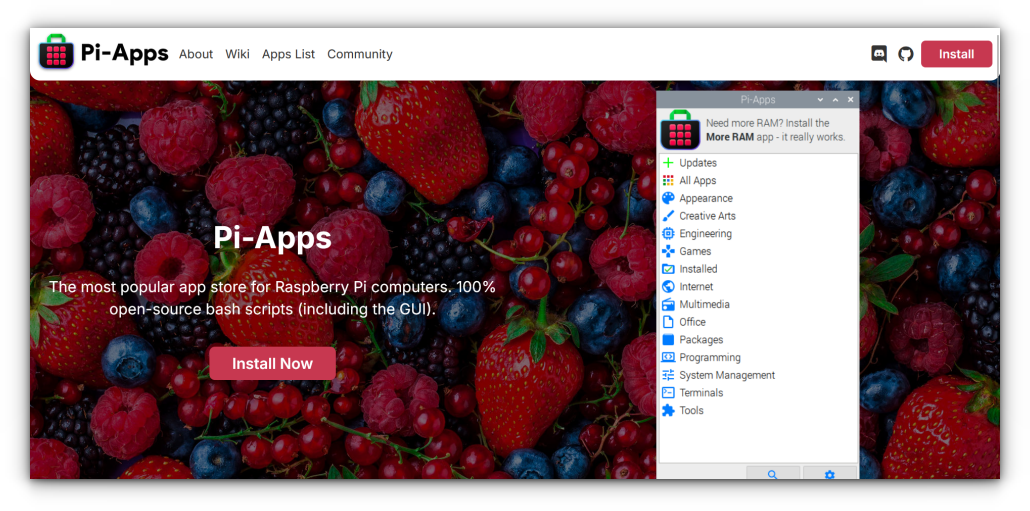The image size is (1030, 511).
Task: Go to the Apps List page
Action: click(288, 54)
